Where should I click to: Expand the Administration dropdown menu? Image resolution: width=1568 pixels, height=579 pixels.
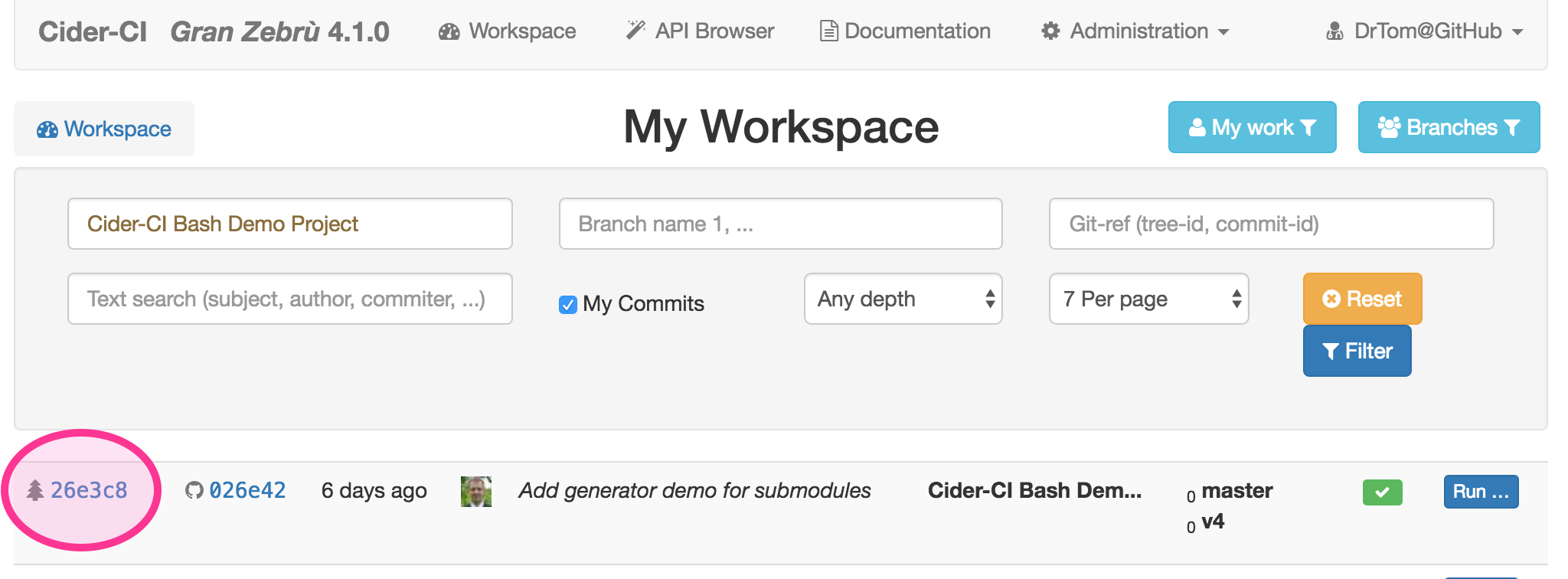tap(1135, 31)
